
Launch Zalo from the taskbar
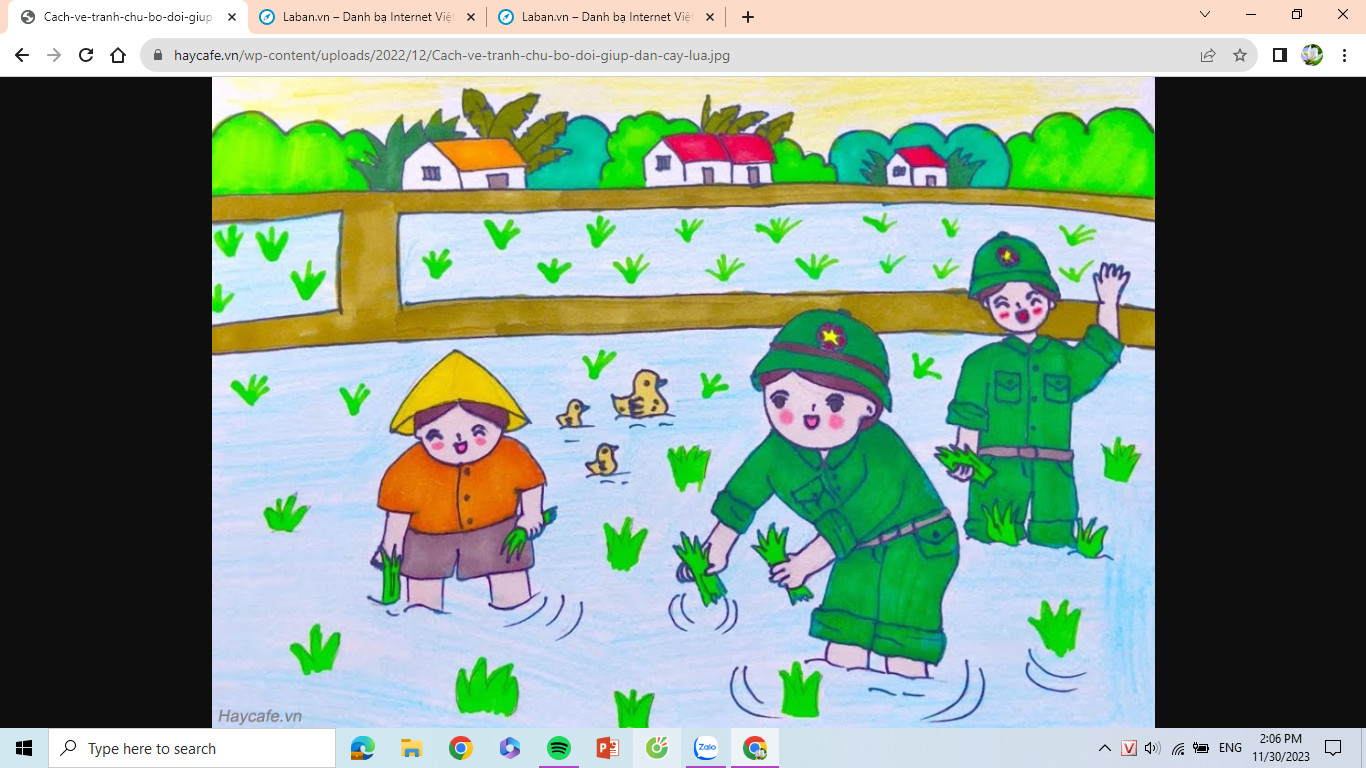tap(706, 748)
